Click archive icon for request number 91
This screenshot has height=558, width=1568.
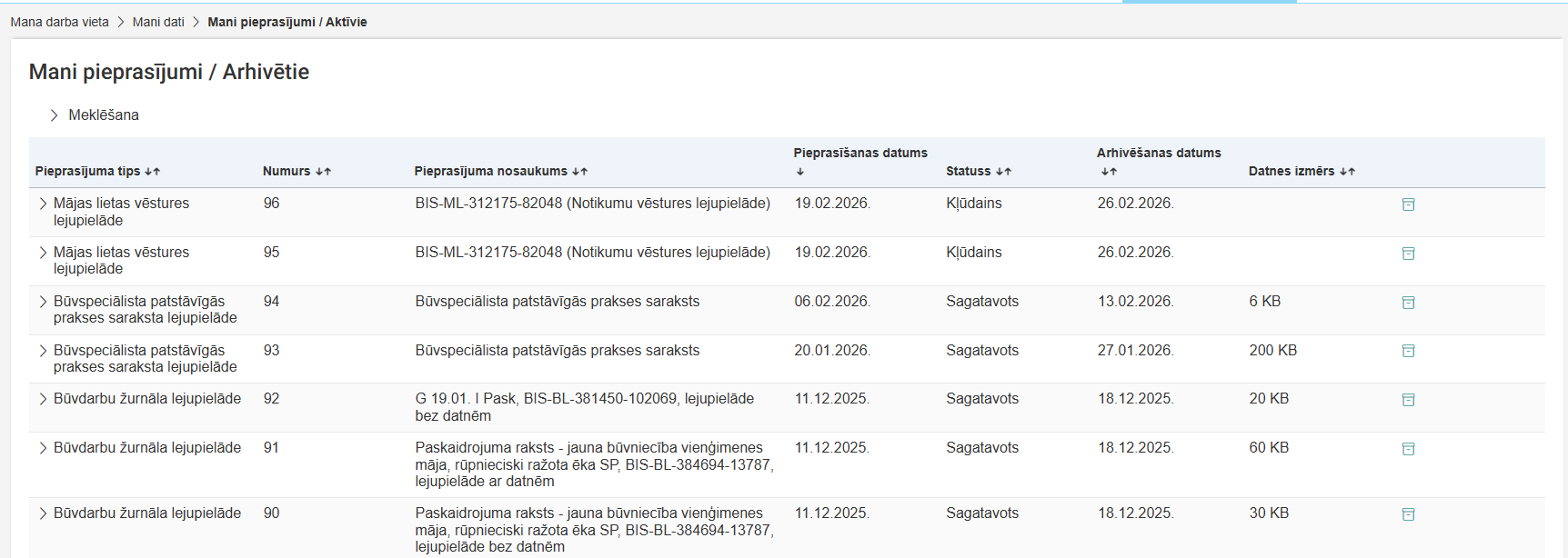point(1408,449)
